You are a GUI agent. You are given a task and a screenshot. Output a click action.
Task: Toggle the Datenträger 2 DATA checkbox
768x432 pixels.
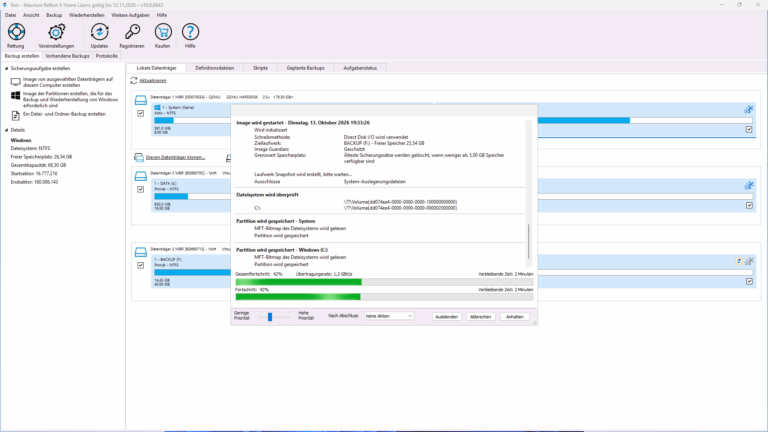(x=141, y=189)
